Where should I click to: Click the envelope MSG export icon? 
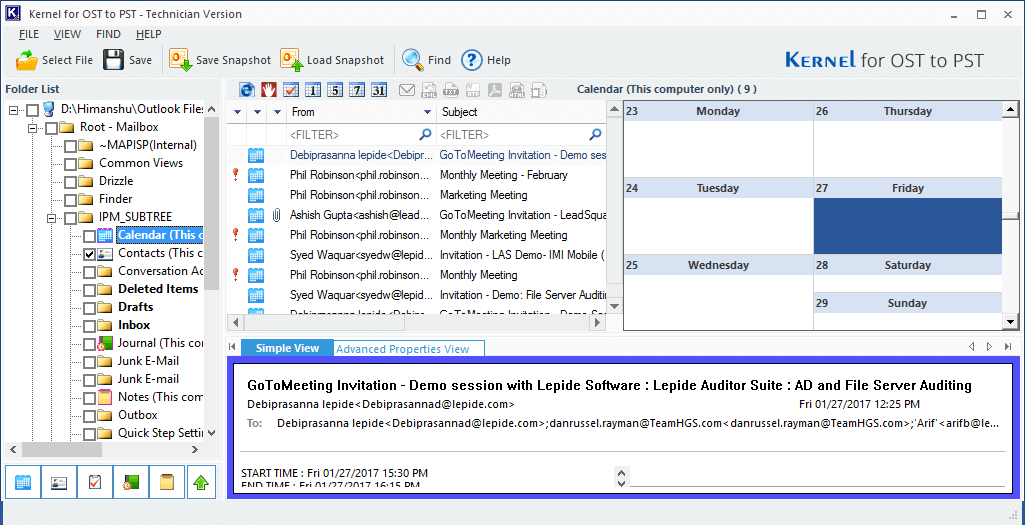407,90
